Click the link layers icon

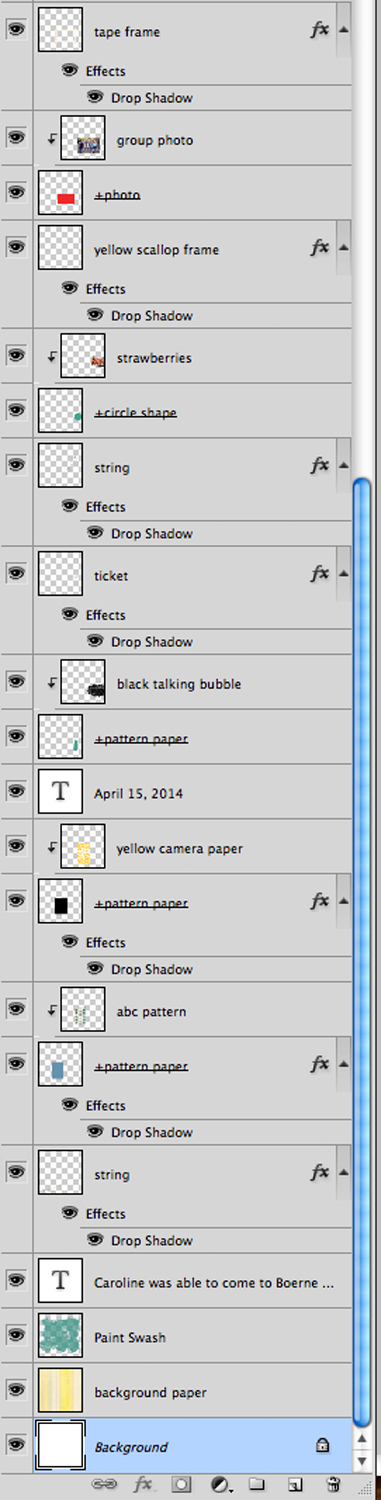(103, 1485)
